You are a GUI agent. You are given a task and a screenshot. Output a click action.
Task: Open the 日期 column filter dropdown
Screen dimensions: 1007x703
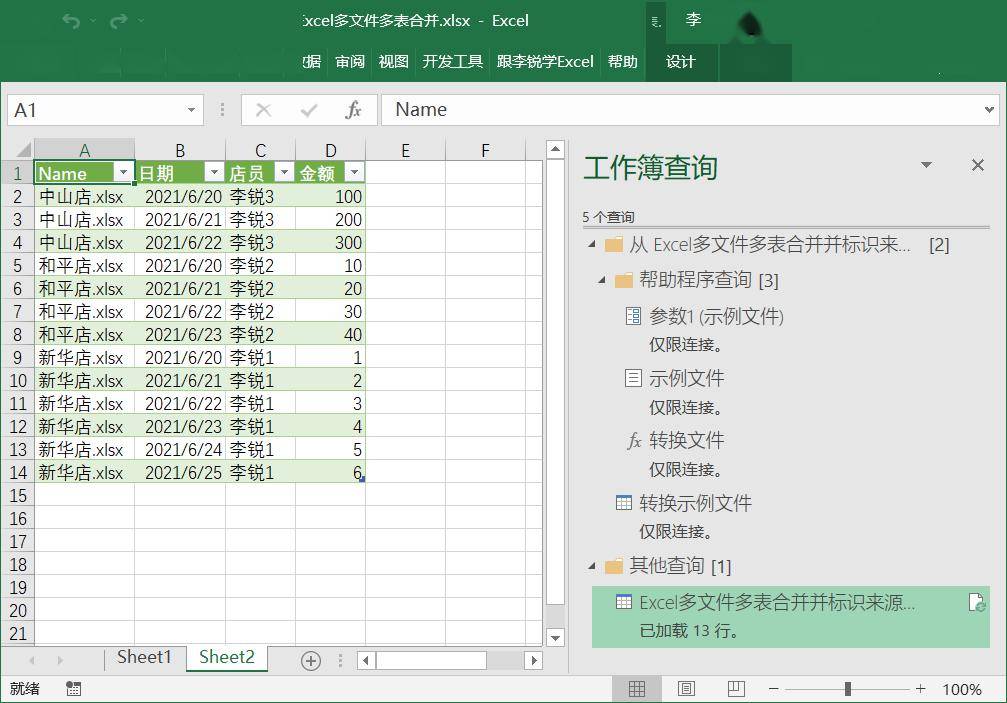[214, 172]
